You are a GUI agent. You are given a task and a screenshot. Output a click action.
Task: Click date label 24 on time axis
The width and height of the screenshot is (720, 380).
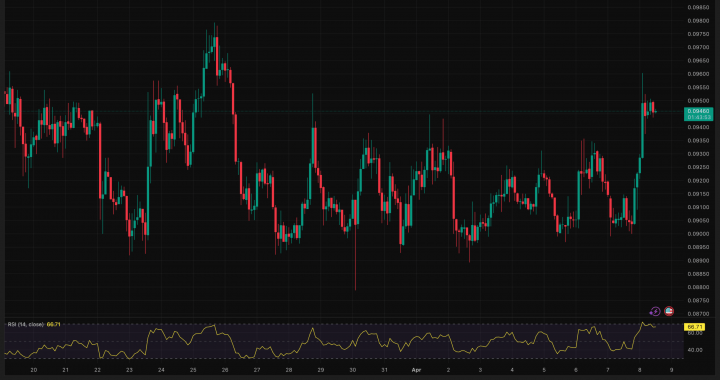[x=161, y=370]
